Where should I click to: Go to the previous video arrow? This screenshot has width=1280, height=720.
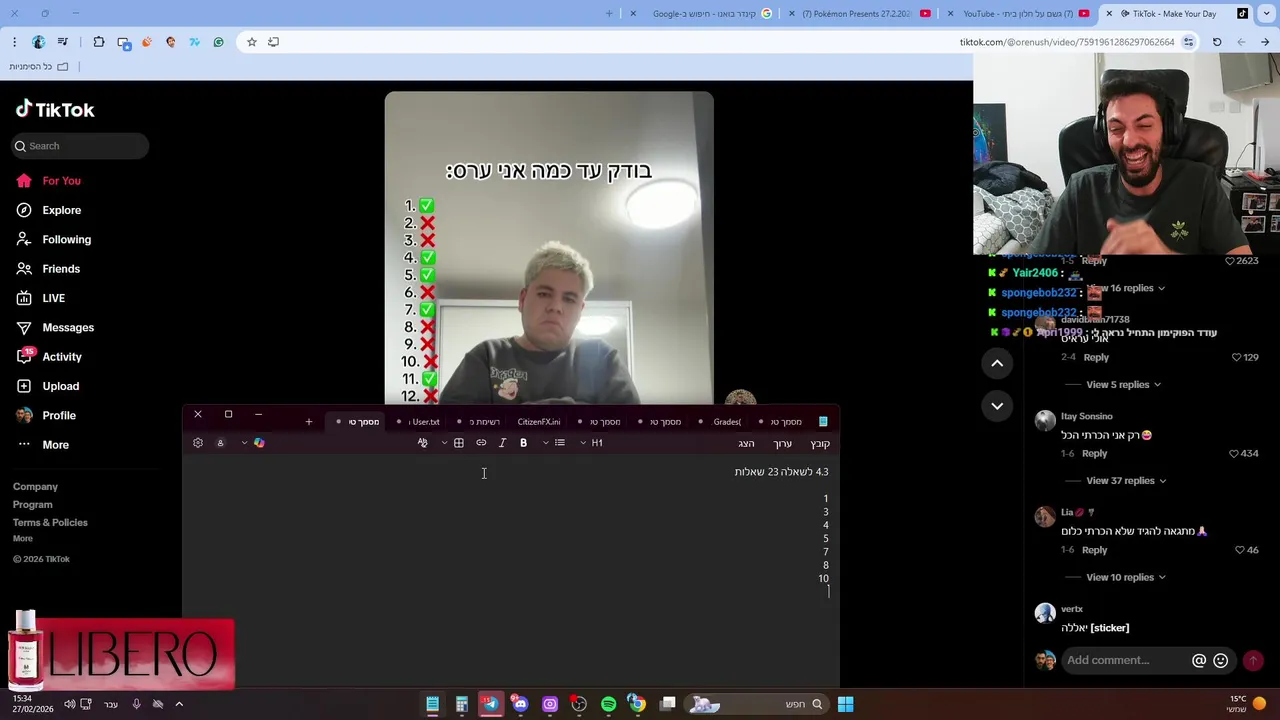tap(997, 364)
